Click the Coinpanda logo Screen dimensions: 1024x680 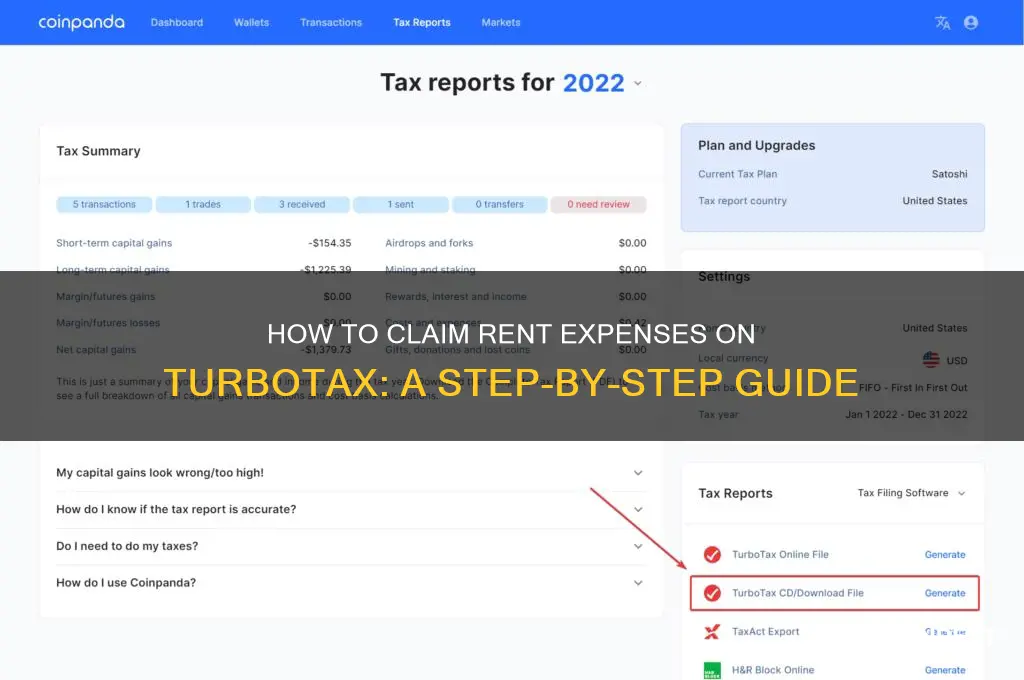81,22
